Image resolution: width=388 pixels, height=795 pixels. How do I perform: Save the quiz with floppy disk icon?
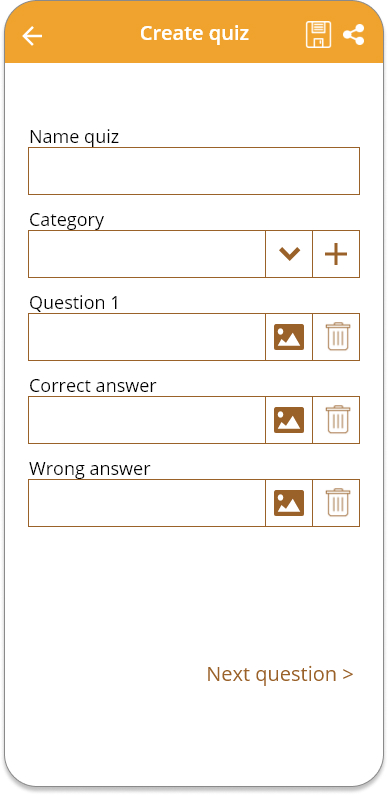pyautogui.click(x=319, y=34)
